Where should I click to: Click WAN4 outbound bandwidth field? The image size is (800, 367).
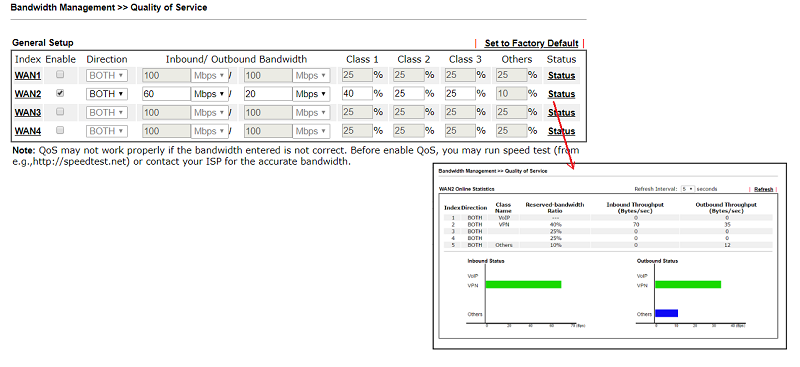click(268, 131)
